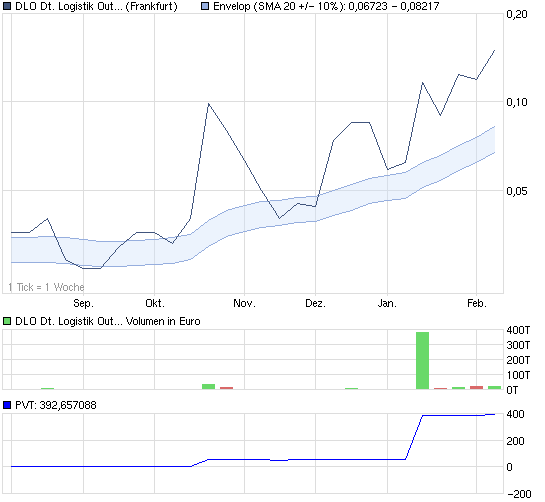Click the 'Feb.' x-axis label
This screenshot has width=545, height=502.
(x=477, y=303)
